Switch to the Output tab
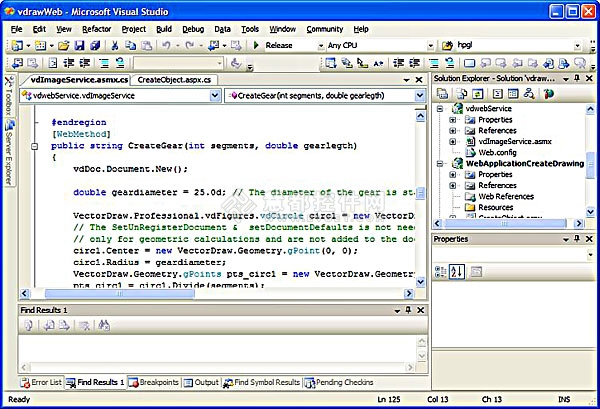This screenshot has width=600, height=409. tap(201, 382)
